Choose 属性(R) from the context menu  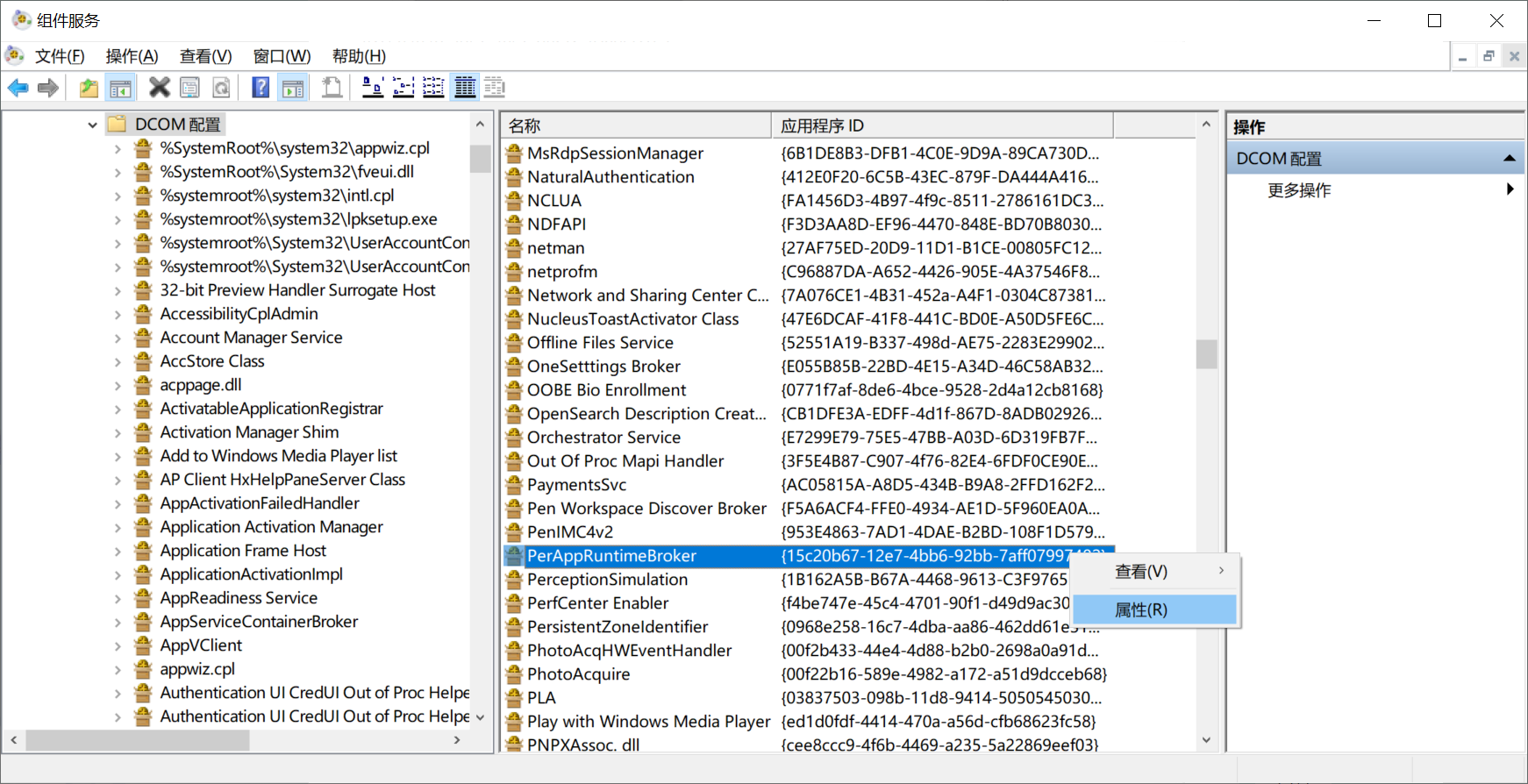1154,609
